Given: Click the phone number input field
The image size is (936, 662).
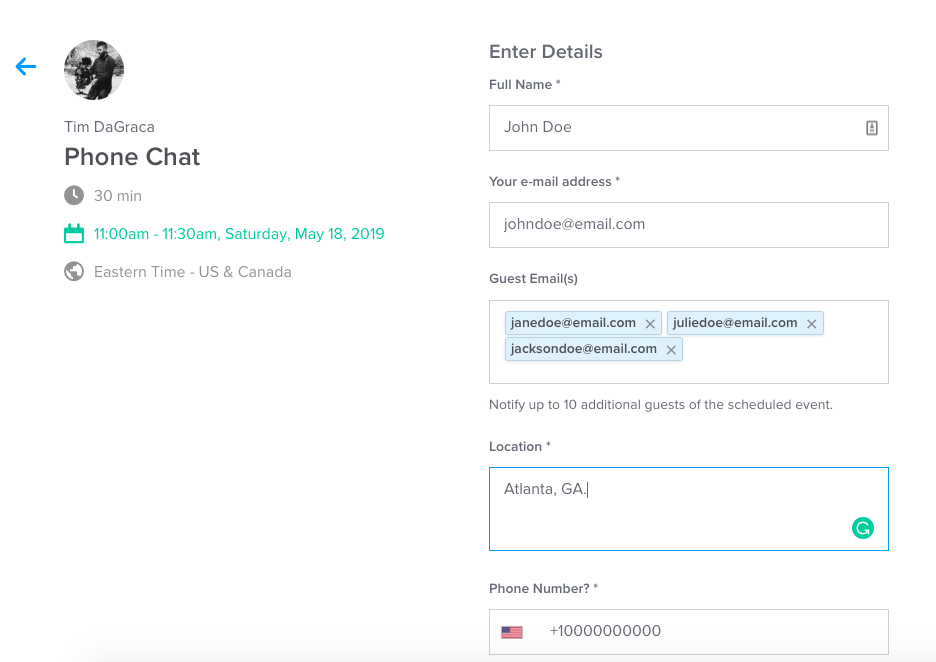Looking at the screenshot, I should tap(710, 632).
